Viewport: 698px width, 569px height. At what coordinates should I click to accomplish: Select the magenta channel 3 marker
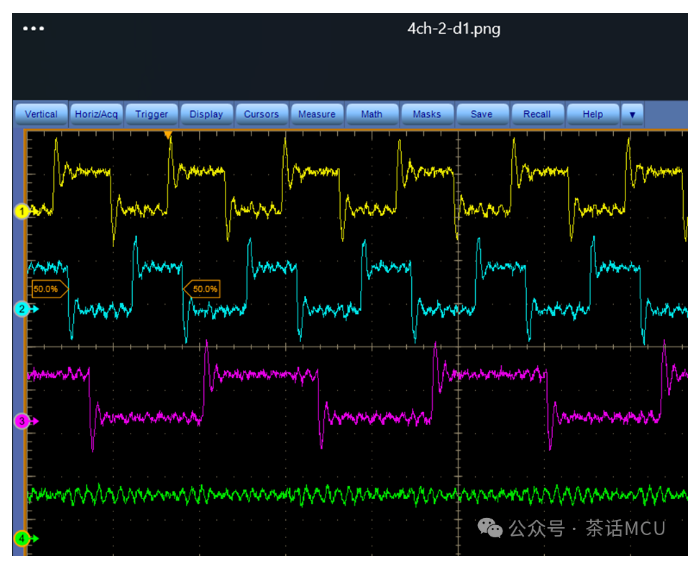(x=22, y=421)
